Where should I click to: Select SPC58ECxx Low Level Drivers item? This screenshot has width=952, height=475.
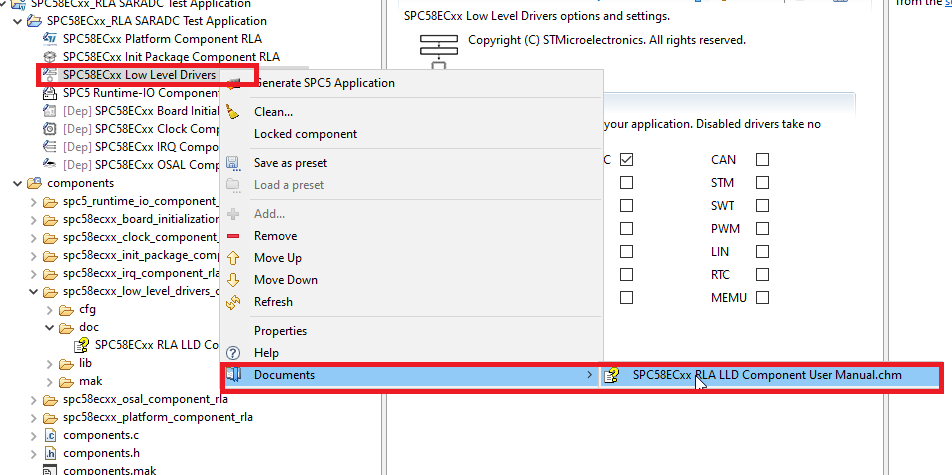pos(139,75)
